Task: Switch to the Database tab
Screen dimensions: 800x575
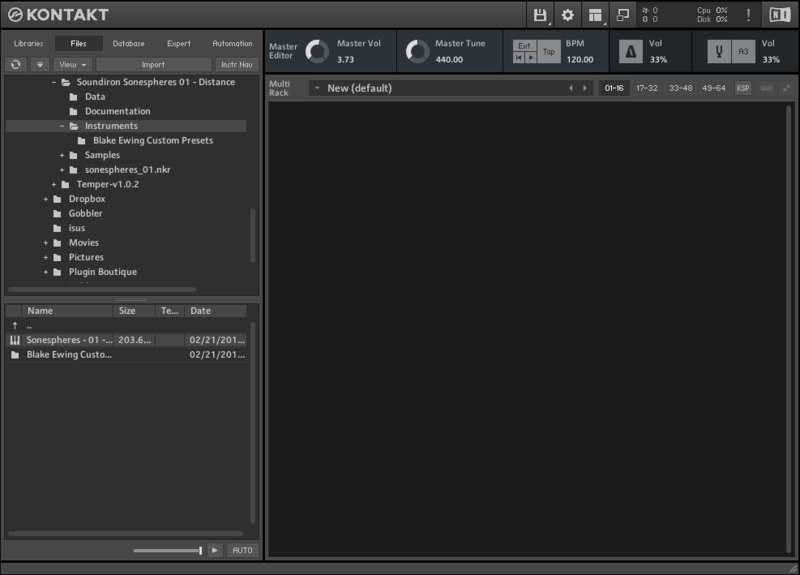Action: point(128,44)
